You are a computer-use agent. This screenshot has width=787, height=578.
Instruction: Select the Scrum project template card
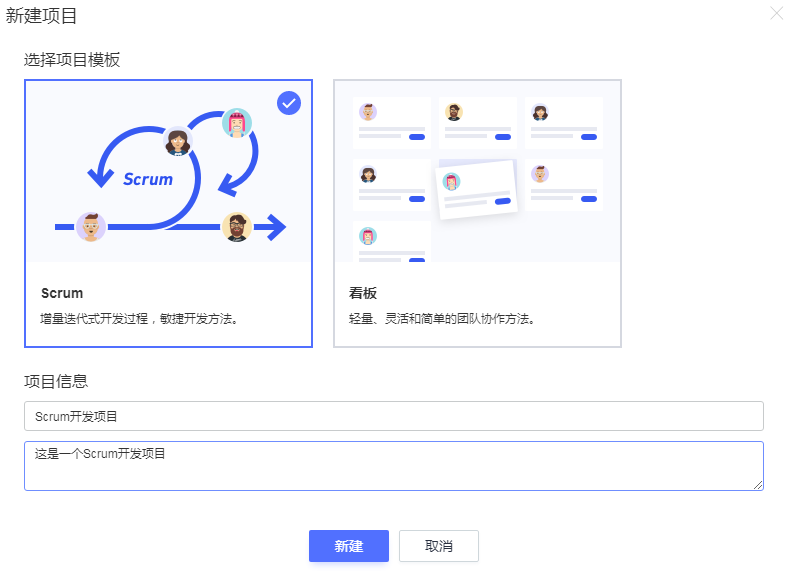[x=169, y=213]
